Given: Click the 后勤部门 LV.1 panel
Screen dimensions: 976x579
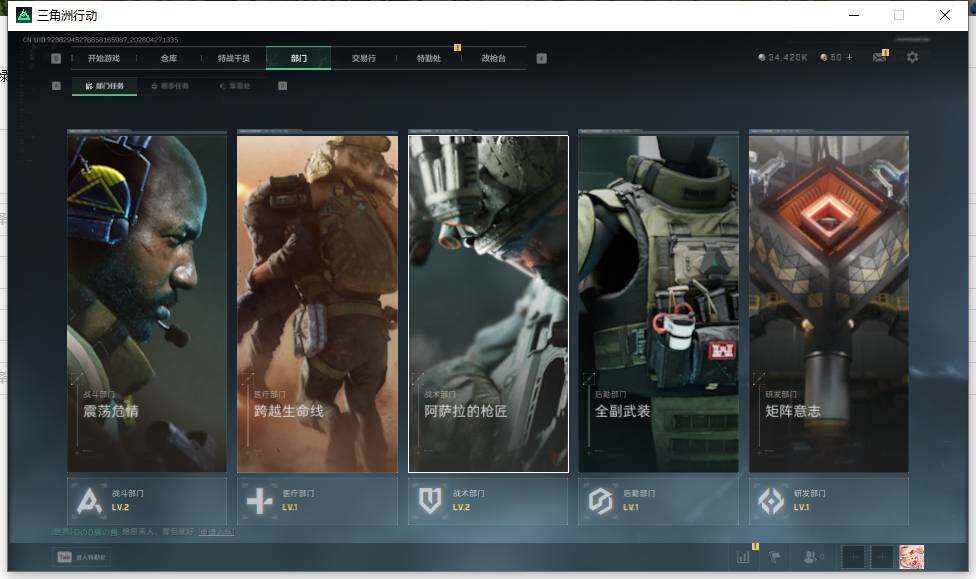Looking at the screenshot, I should (659, 501).
